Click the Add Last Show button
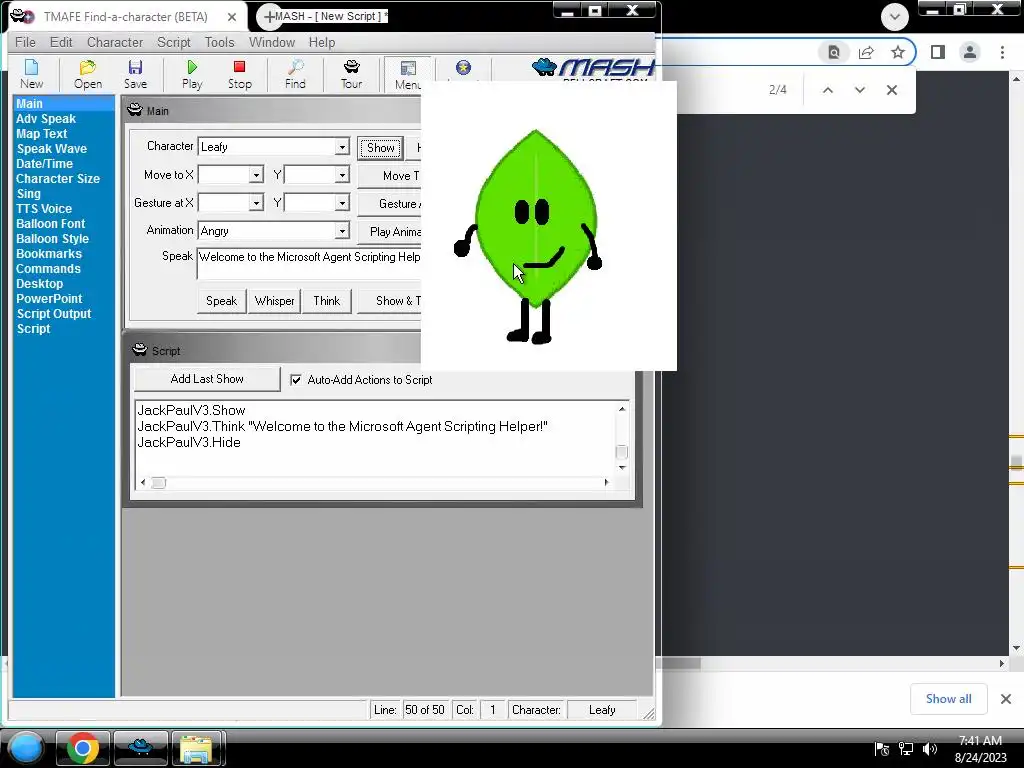This screenshot has width=1024, height=768. 207,379
